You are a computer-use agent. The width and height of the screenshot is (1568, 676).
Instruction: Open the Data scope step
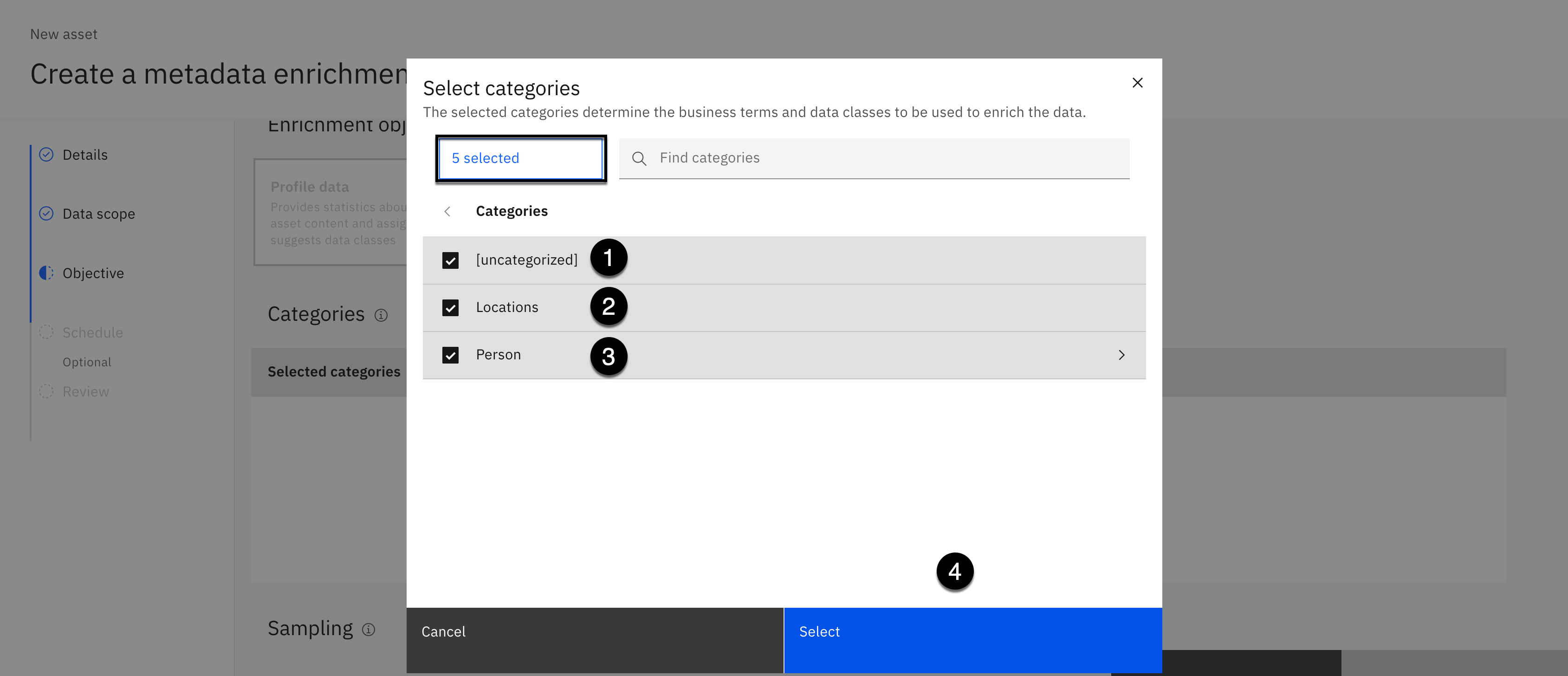click(98, 214)
